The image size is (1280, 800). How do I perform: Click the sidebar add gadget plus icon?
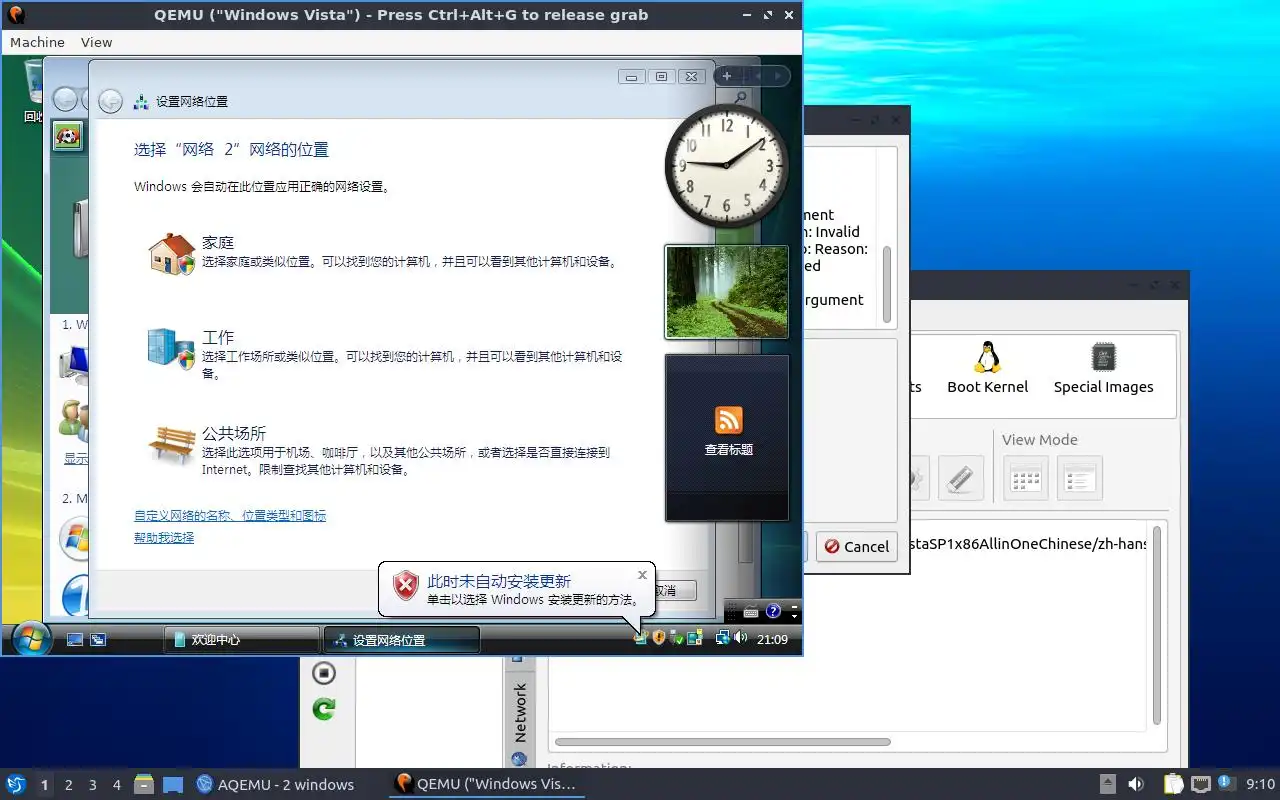pyautogui.click(x=727, y=76)
